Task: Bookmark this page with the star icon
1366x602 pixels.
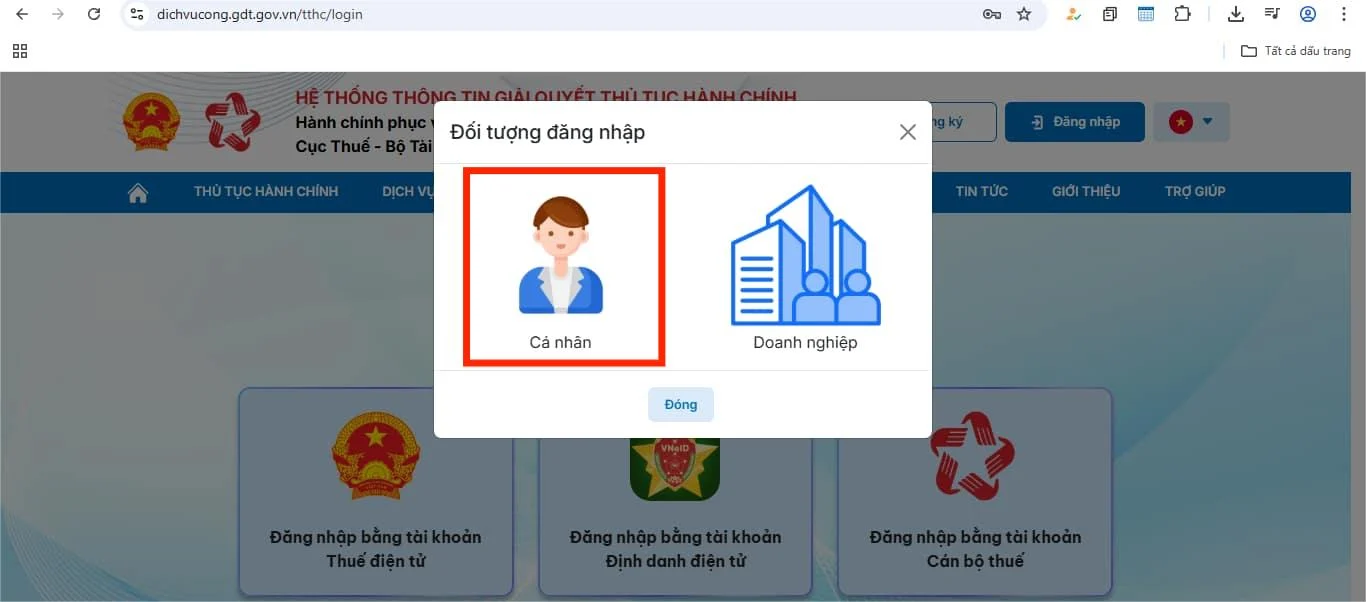Action: [1024, 14]
